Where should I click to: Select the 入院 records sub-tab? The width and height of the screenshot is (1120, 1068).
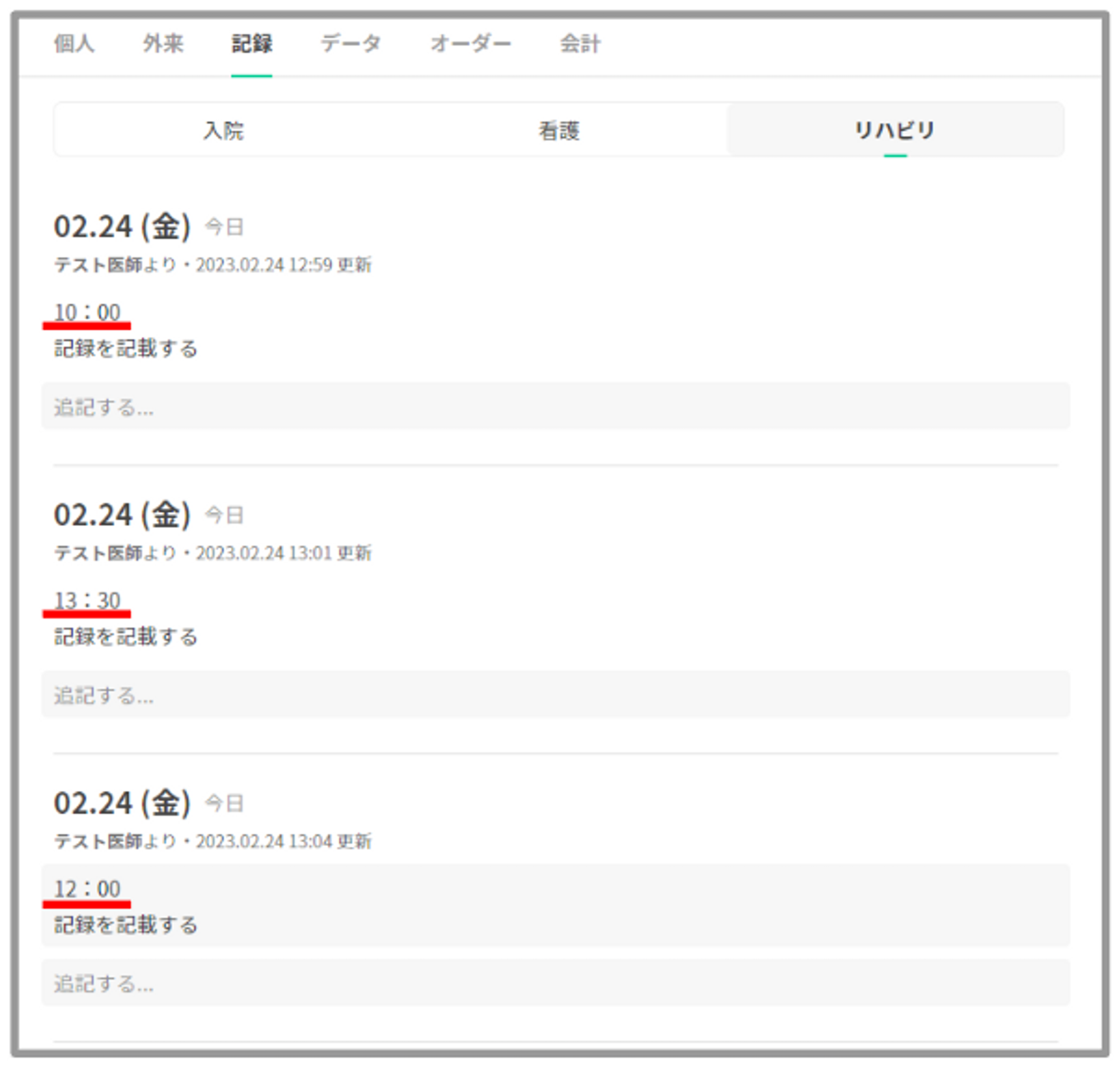point(223,130)
